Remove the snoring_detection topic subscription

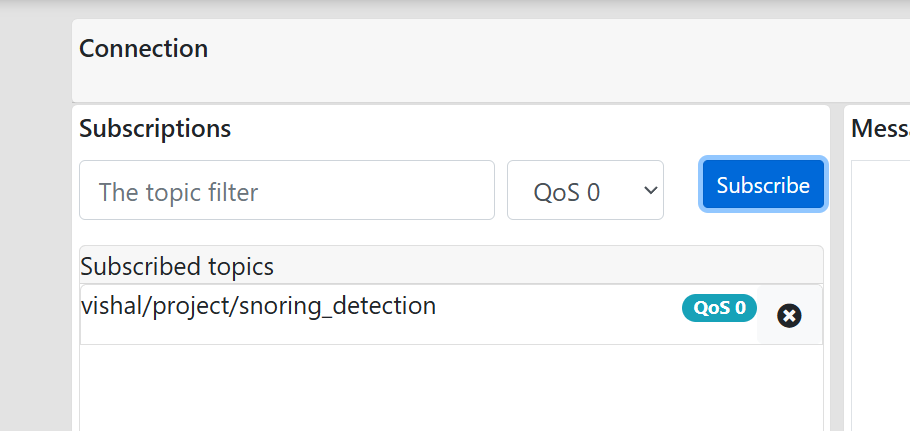(x=789, y=316)
